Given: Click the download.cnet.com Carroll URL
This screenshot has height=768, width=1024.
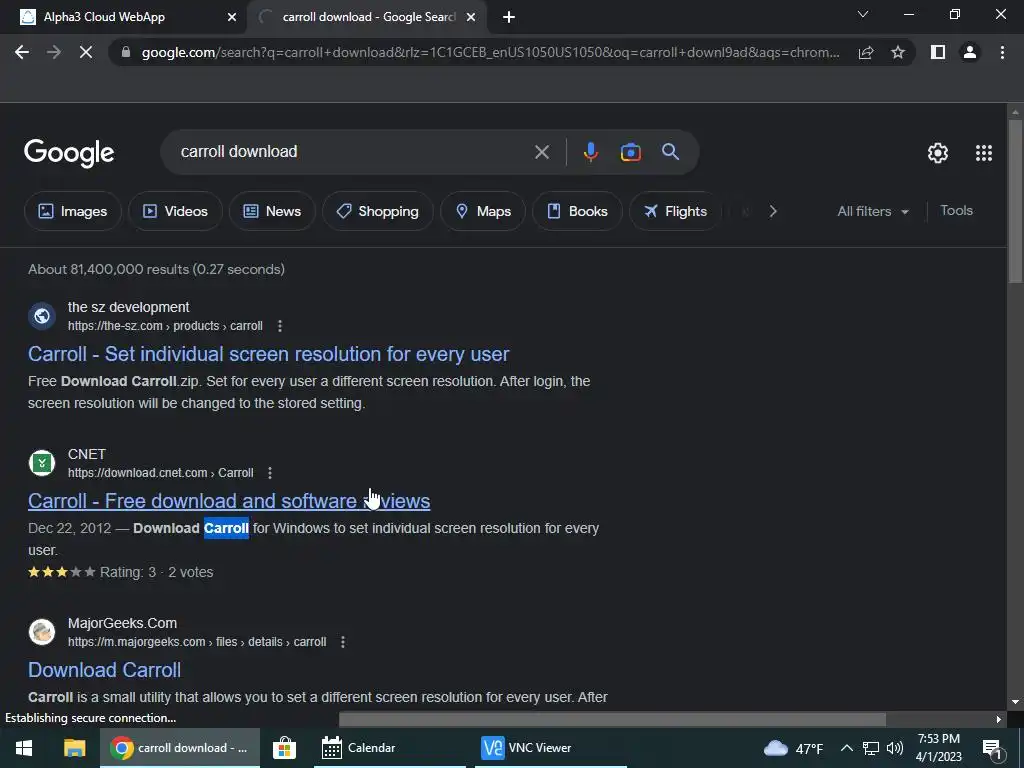Looking at the screenshot, I should 161,473.
